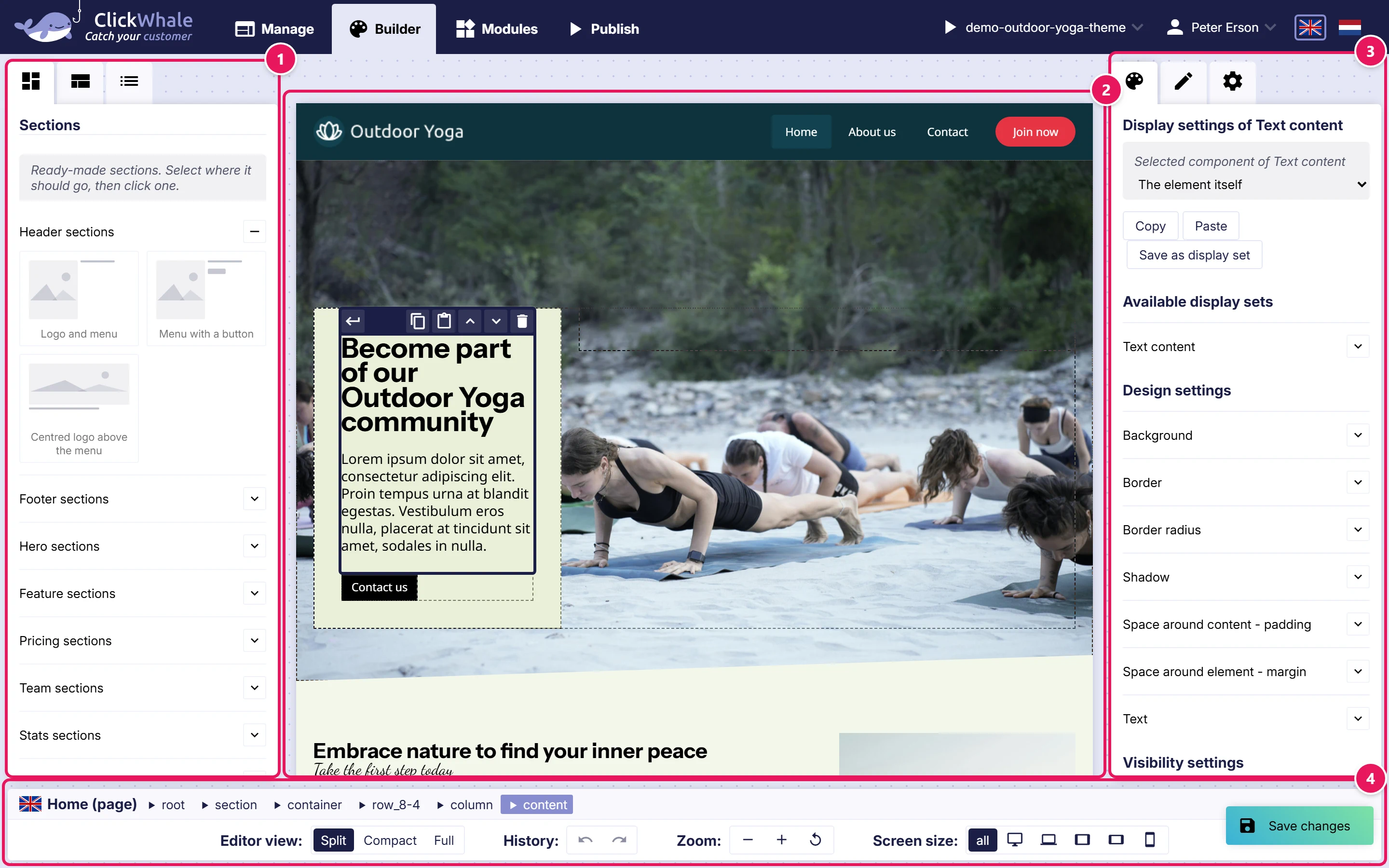
Task: Switch editor view to Split
Action: 333,840
